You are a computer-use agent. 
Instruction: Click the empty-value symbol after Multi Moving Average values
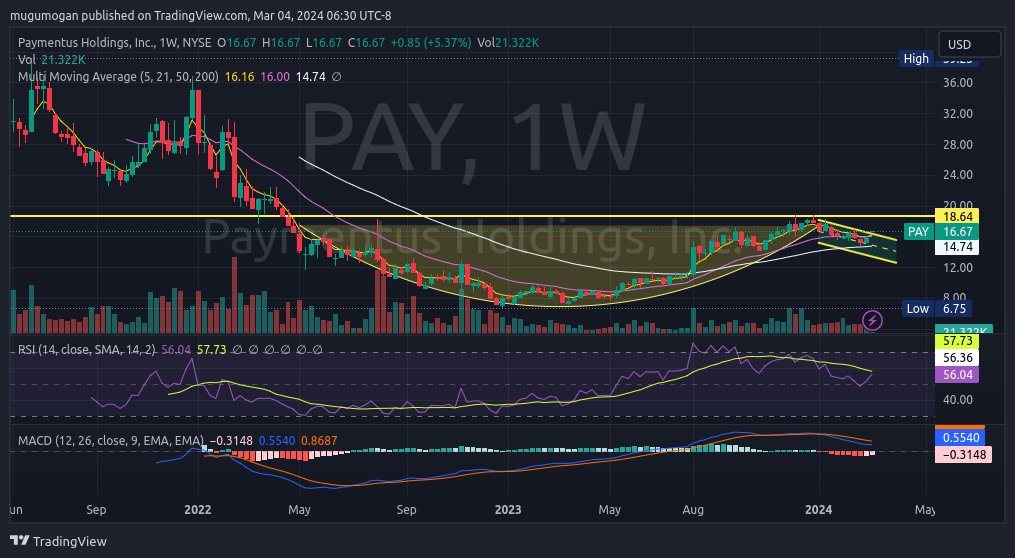coord(336,76)
